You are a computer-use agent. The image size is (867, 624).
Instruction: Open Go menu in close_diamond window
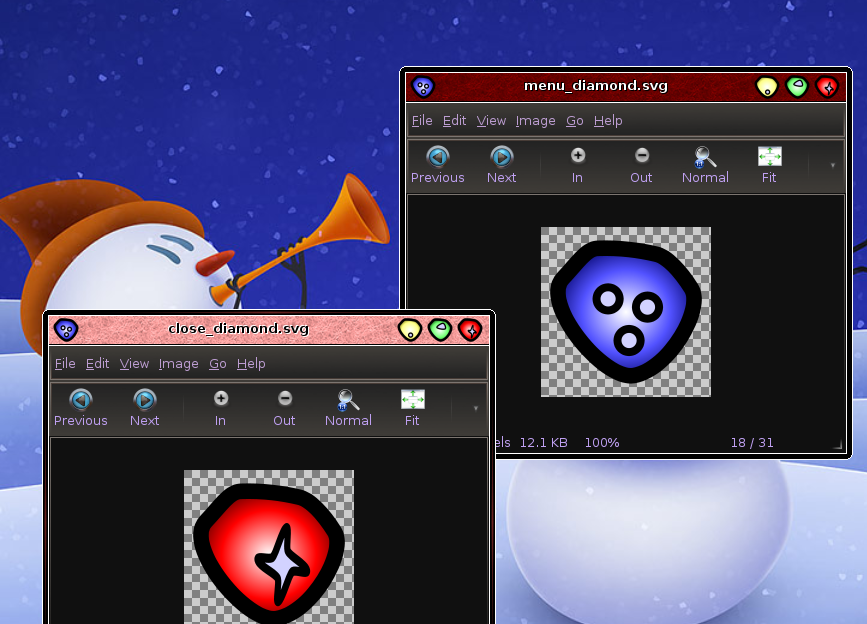217,364
